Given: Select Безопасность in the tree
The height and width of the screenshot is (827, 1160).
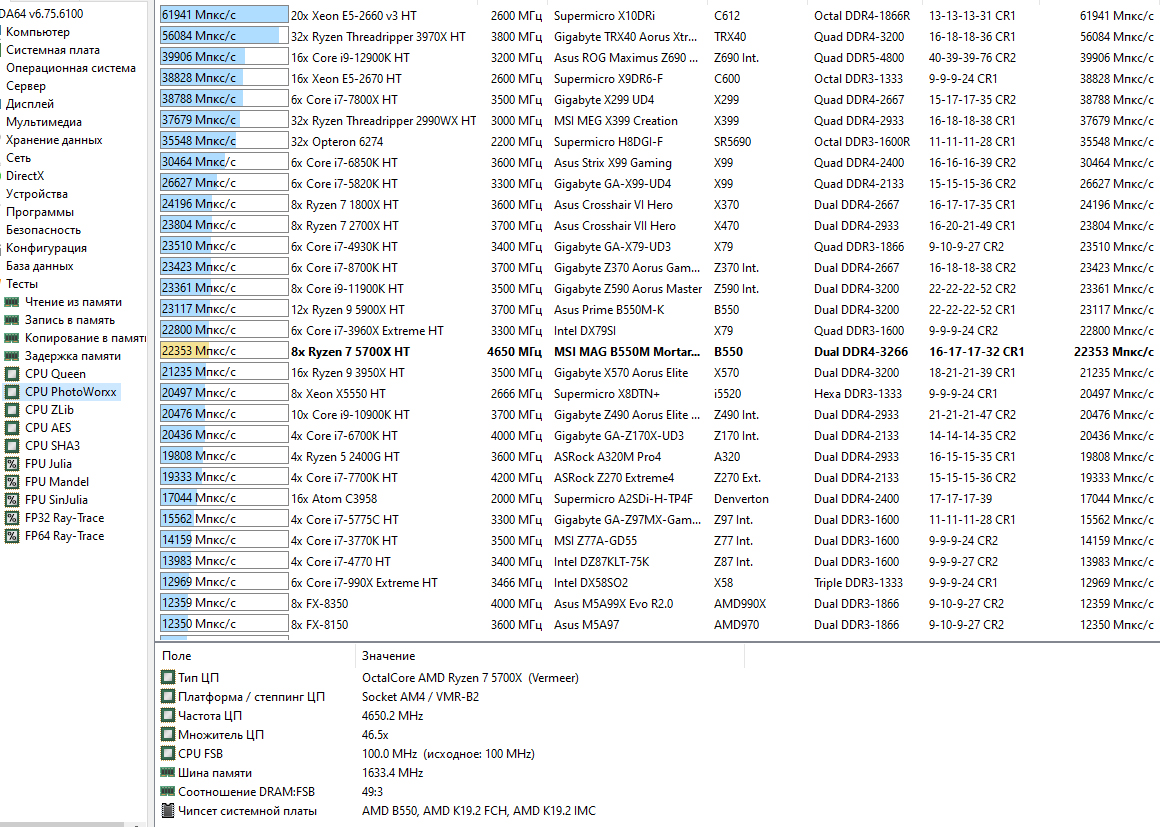Looking at the screenshot, I should (44, 229).
